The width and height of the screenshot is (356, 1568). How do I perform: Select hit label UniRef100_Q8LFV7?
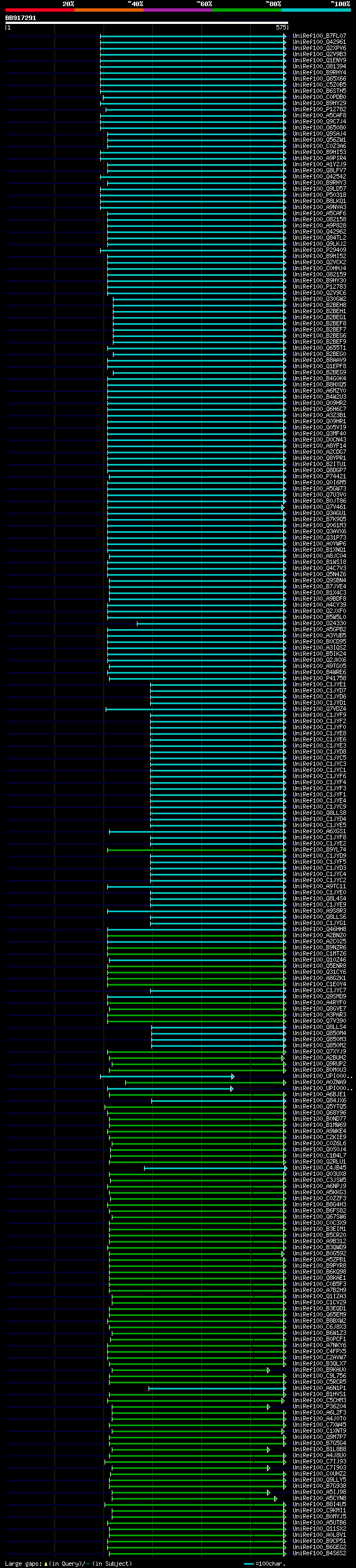pos(319,170)
